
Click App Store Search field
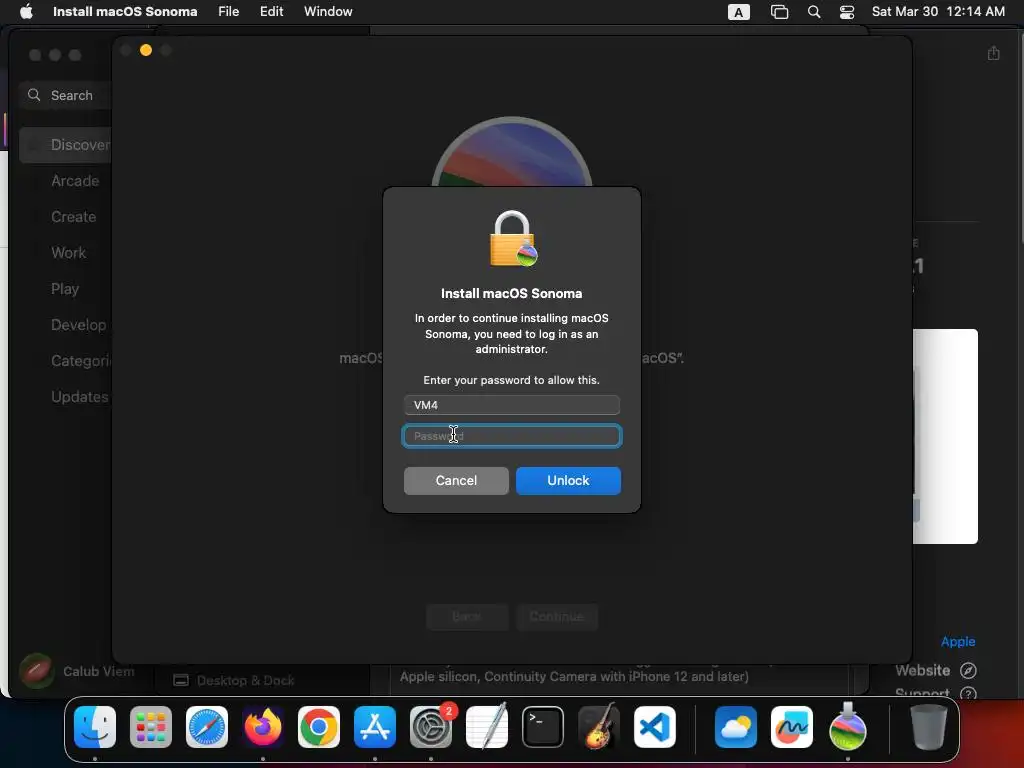click(x=65, y=95)
